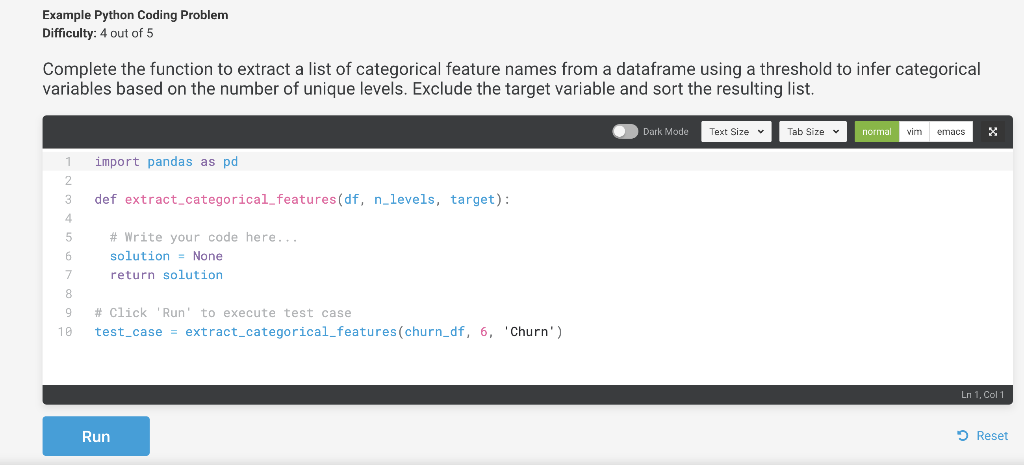The height and width of the screenshot is (468, 1024).
Task: Click the Ln 1, Col 1 status indicator
Action: [x=982, y=395]
